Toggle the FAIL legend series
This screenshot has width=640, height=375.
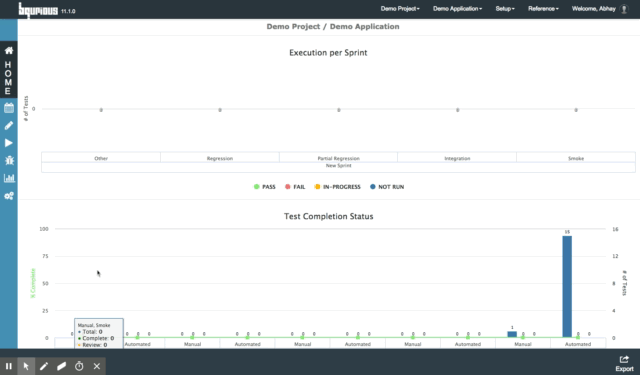295,187
